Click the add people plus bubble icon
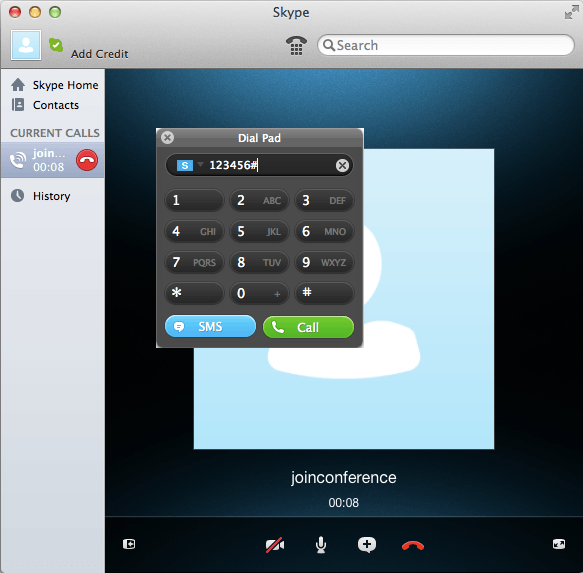Screen dimensions: 583x573 coord(367,545)
